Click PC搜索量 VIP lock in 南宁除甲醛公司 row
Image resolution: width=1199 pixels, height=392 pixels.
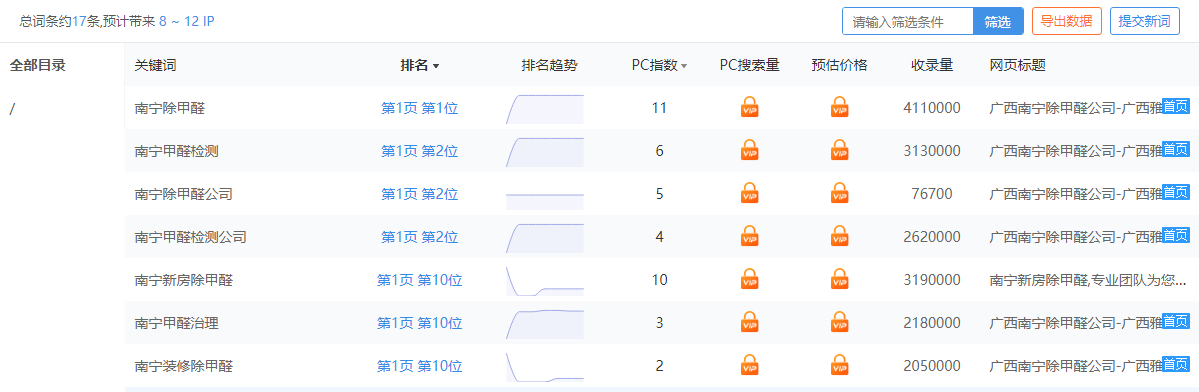(x=749, y=193)
